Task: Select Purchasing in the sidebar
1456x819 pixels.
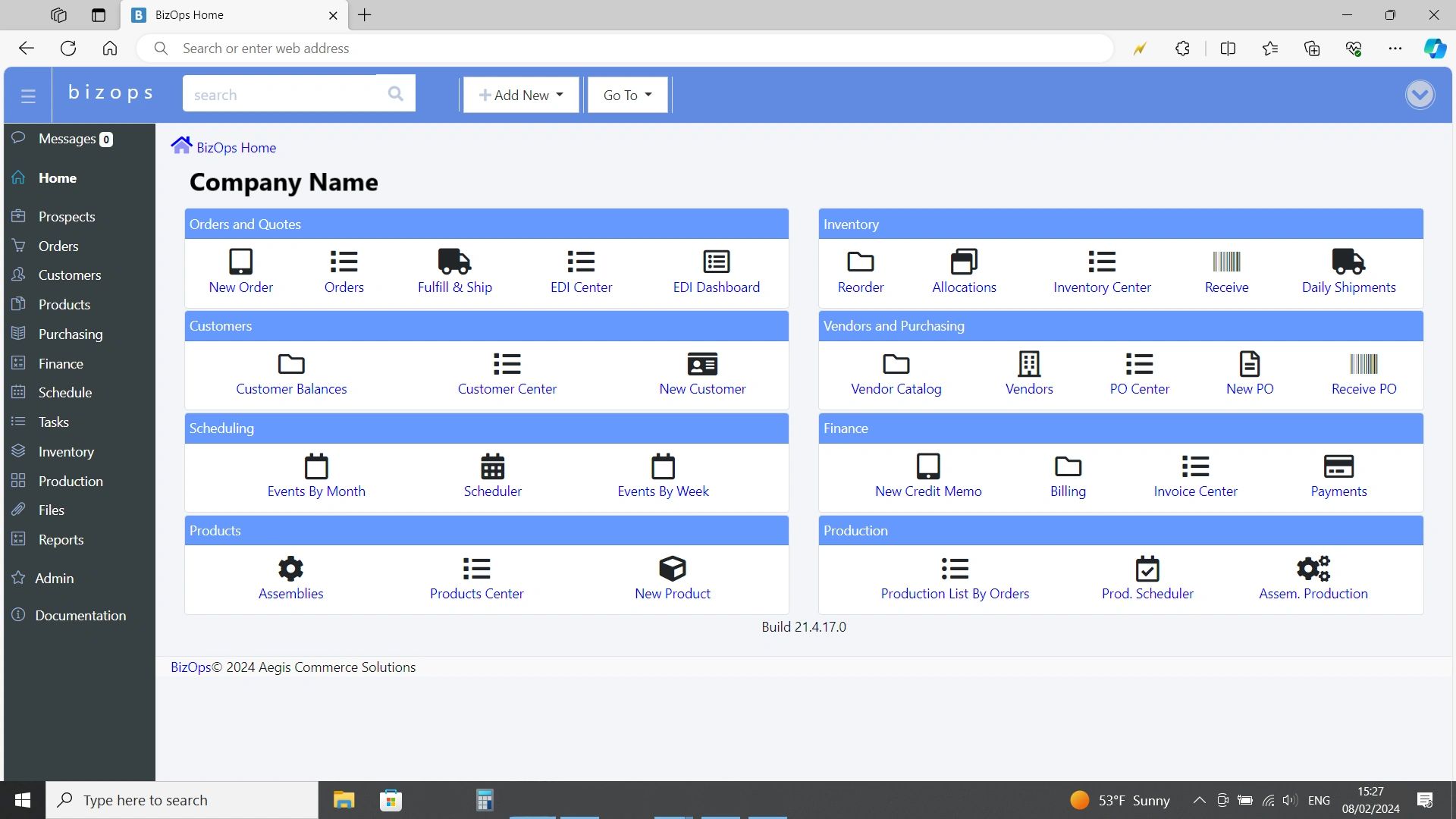Action: point(71,334)
